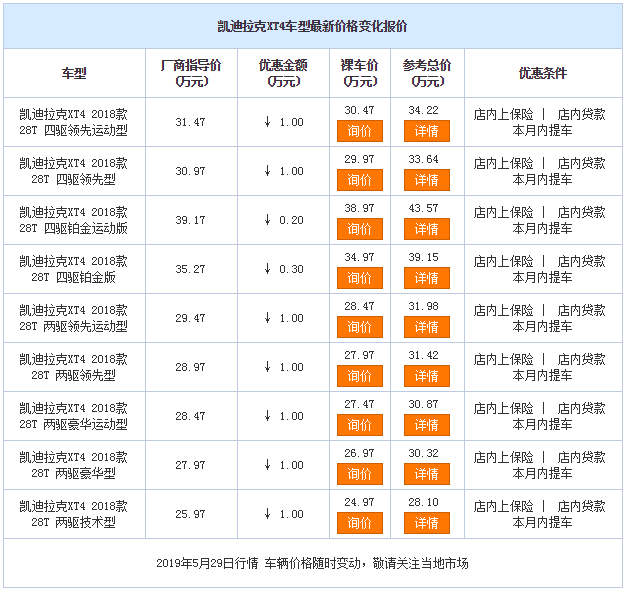
Task: Open 详情 for 28T 两驱技术型 row
Action: tap(426, 523)
